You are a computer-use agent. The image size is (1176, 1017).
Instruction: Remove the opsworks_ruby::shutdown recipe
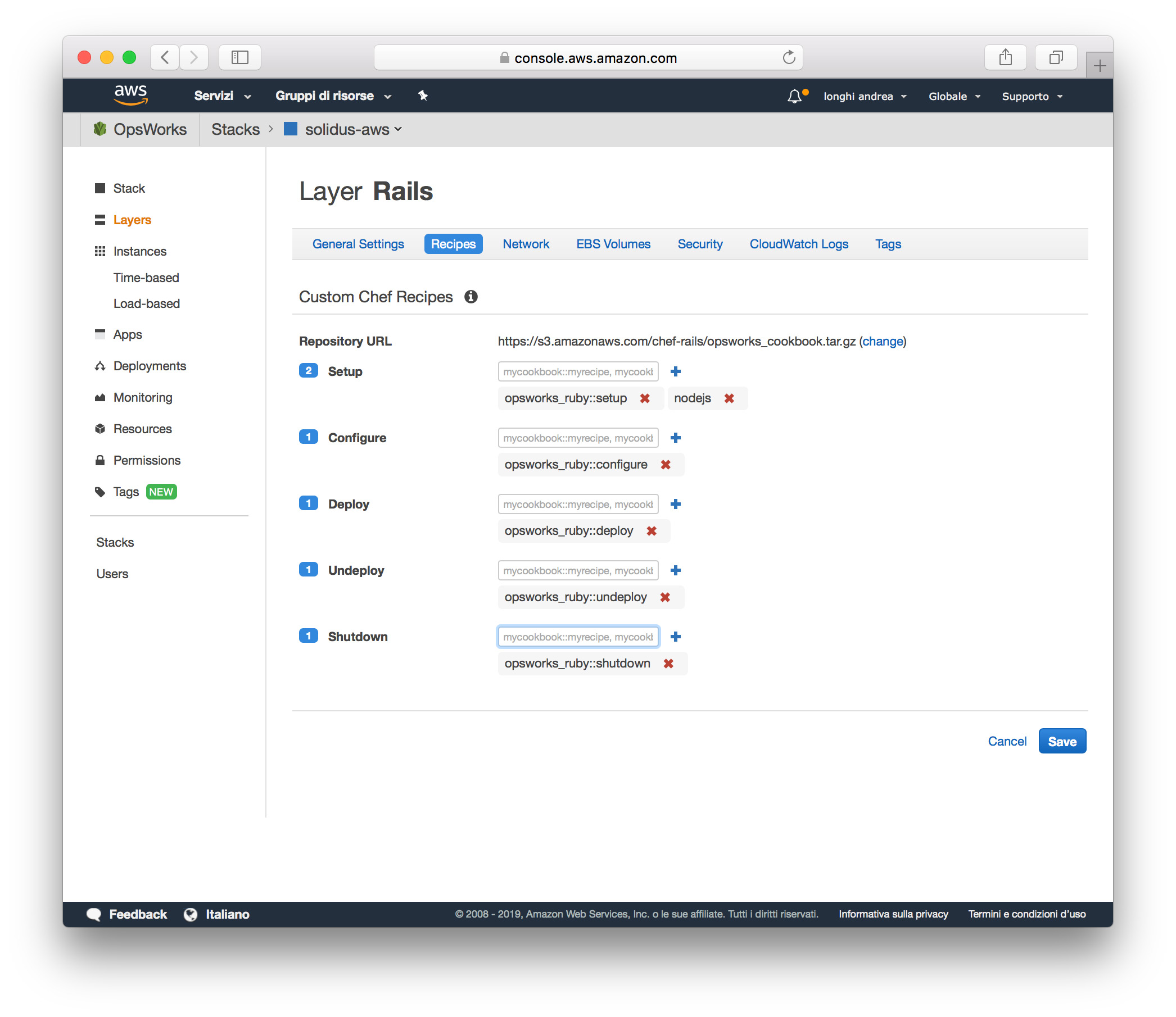pos(668,663)
